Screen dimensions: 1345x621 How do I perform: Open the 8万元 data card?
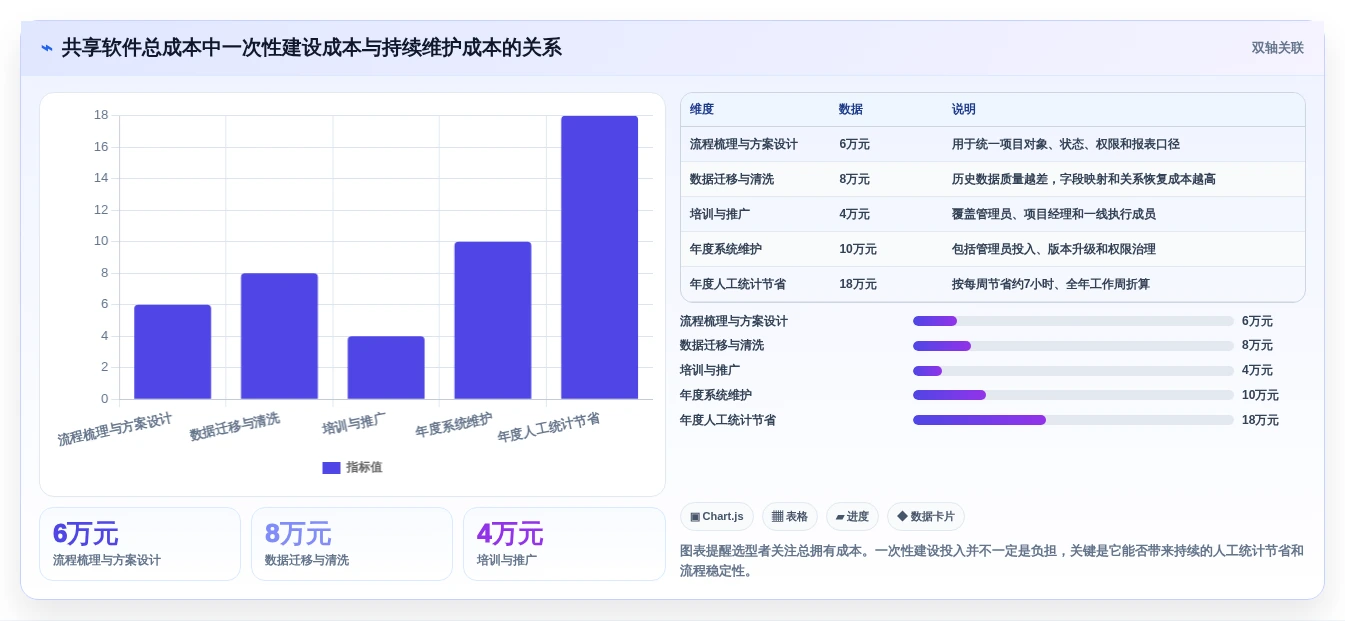352,544
